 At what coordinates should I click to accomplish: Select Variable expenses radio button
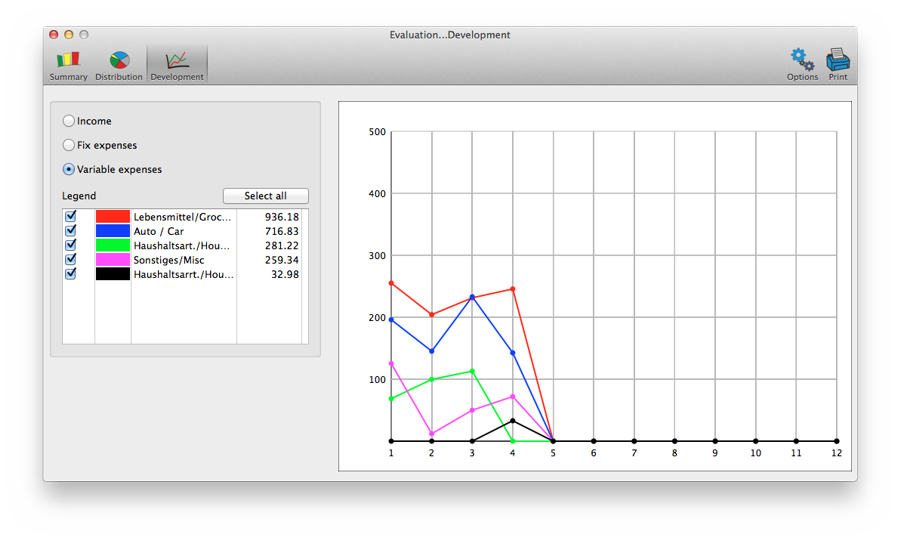pos(69,169)
